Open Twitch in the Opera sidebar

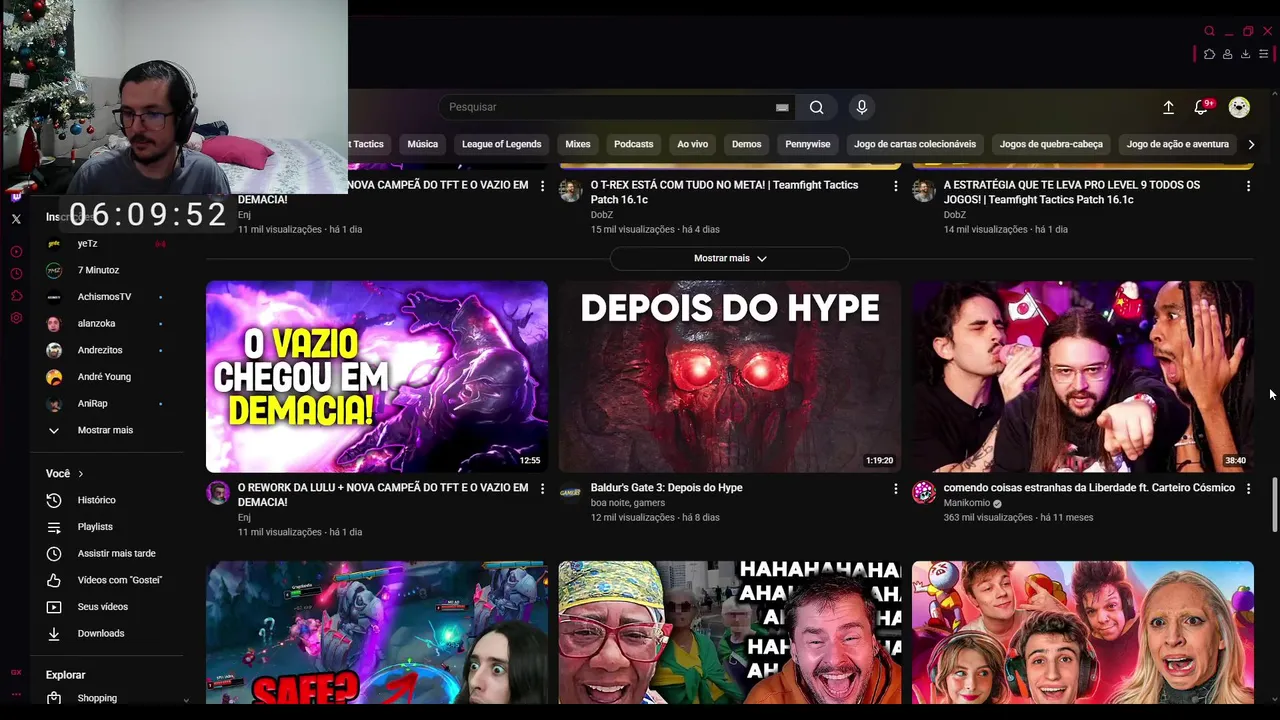(16, 197)
